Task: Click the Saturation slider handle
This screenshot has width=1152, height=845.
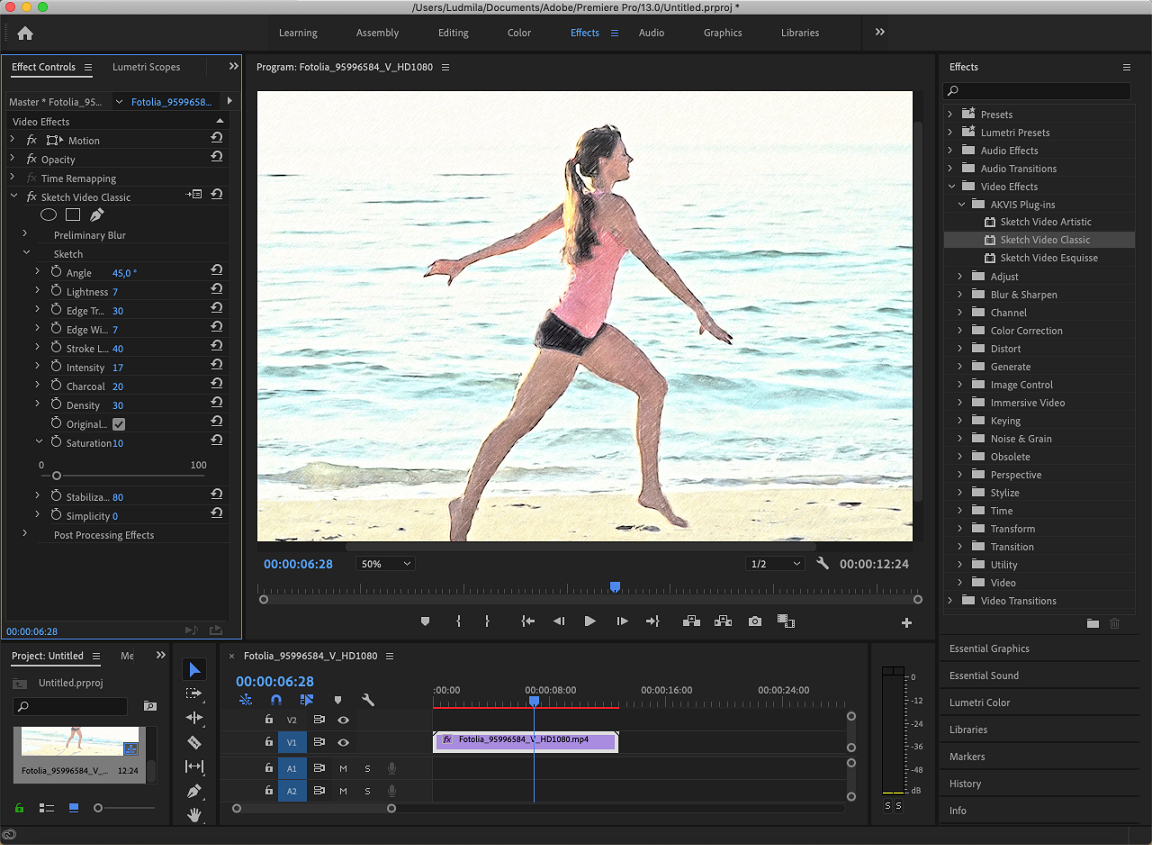Action: (x=57, y=475)
